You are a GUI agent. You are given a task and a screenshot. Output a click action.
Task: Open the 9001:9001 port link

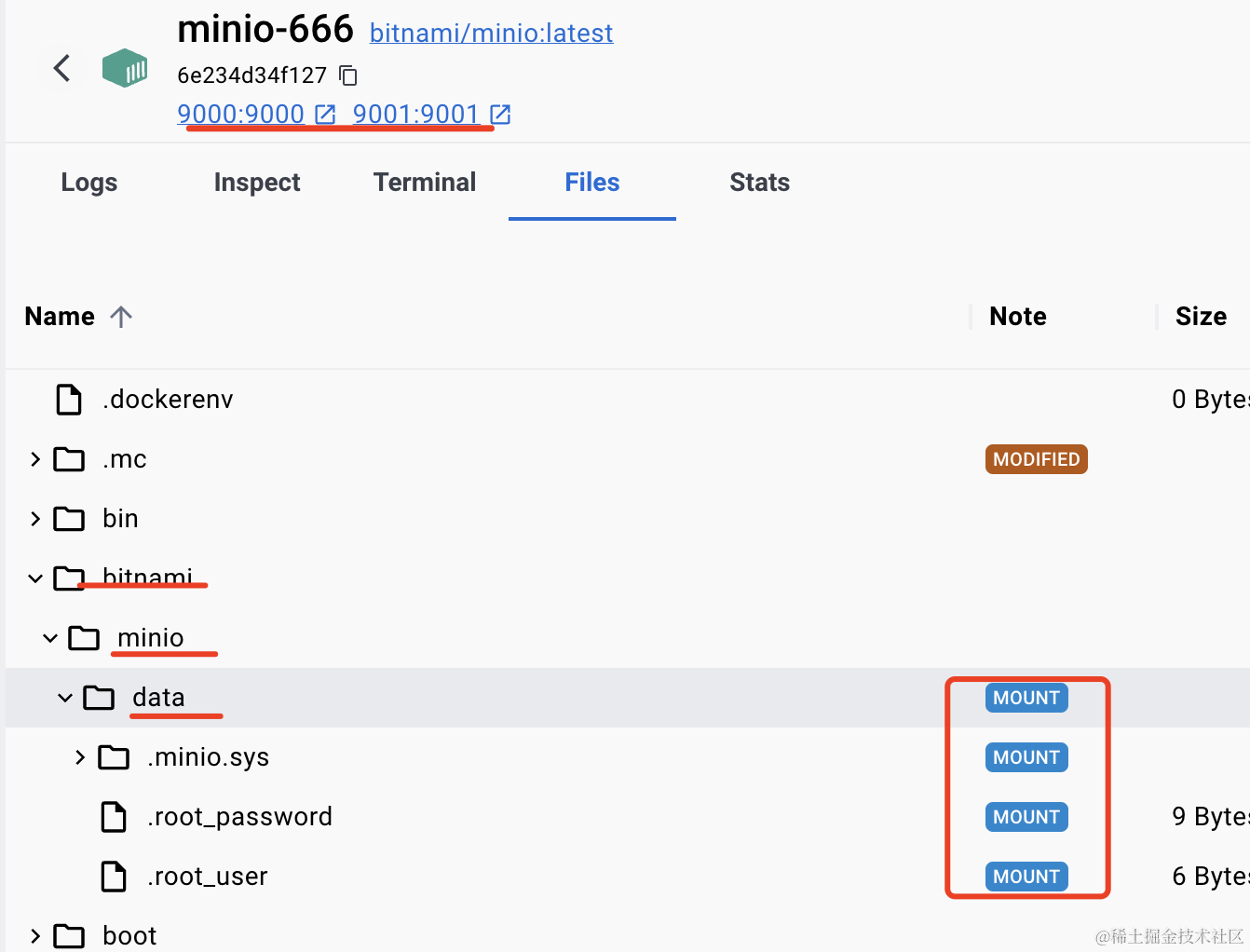[x=415, y=115]
